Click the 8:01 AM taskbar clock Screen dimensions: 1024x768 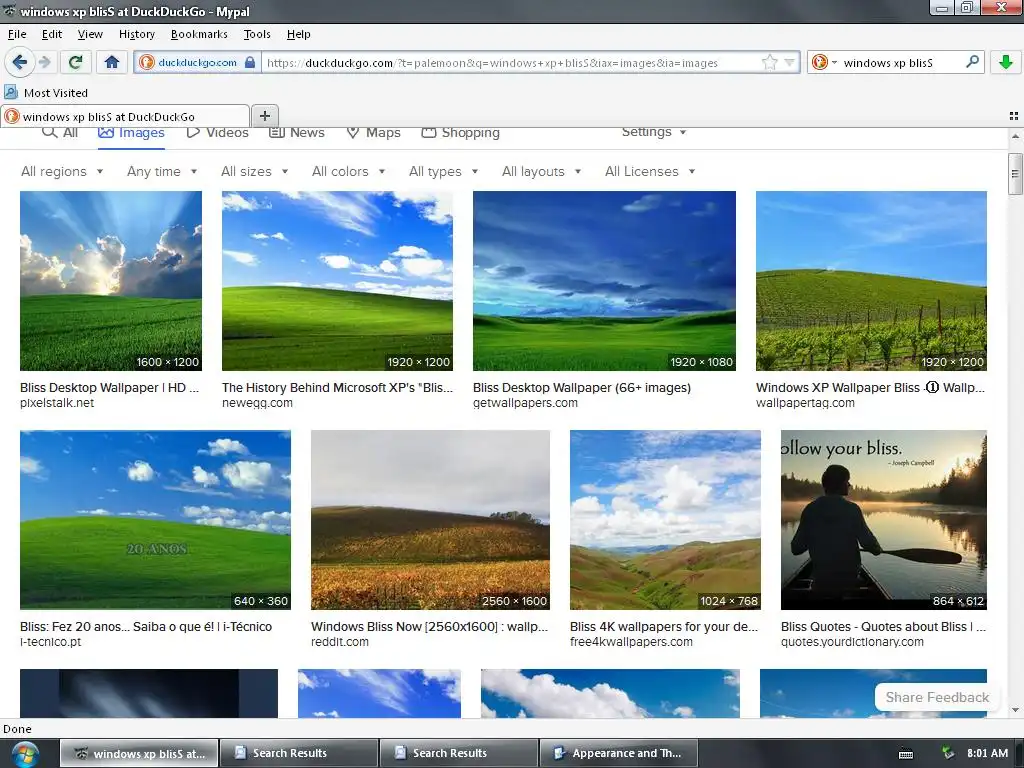pos(987,753)
